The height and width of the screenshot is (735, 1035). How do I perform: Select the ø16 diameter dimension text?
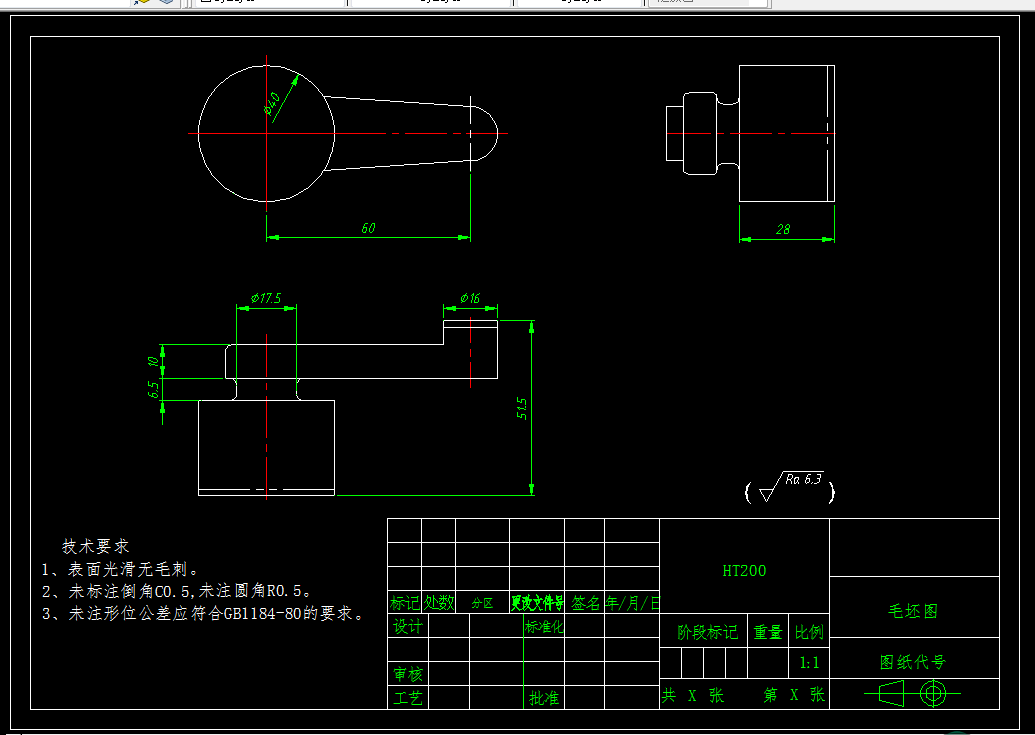pyautogui.click(x=470, y=298)
